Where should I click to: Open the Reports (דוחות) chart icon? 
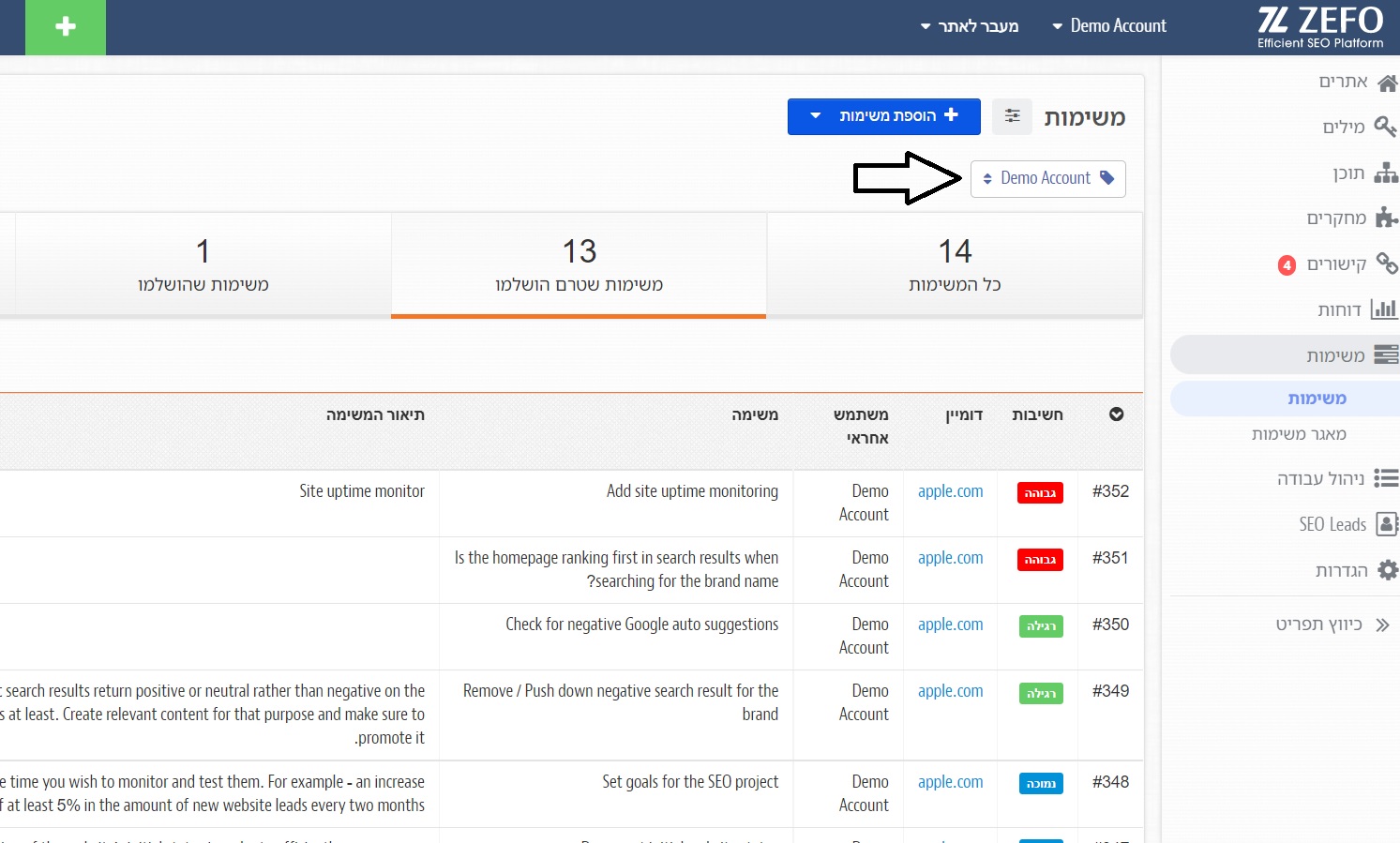1384,309
